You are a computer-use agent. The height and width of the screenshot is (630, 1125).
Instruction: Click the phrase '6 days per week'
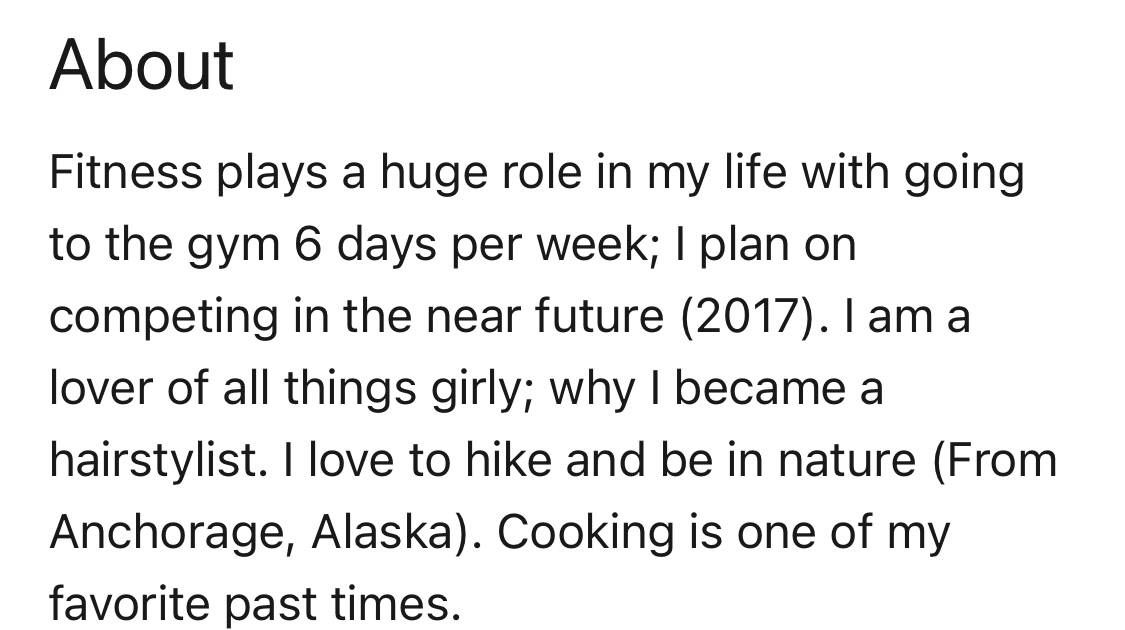471,245
